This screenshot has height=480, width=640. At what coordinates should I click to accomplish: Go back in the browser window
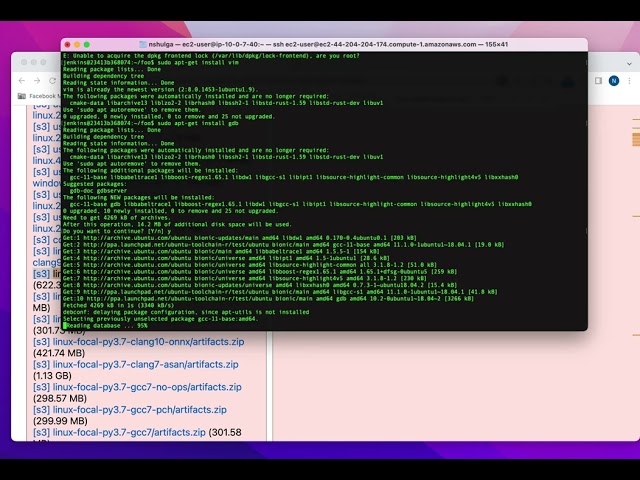point(22,81)
